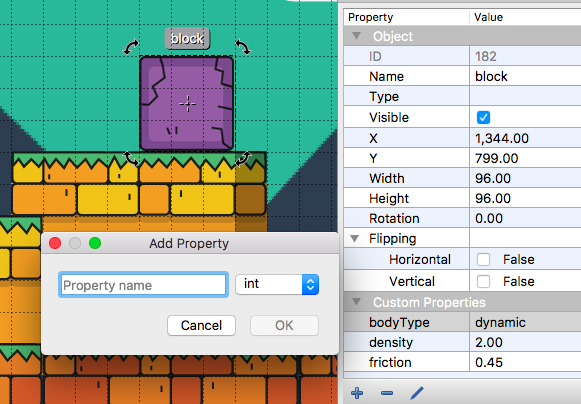
Task: Click the empty Type value cell
Action: [x=525, y=96]
